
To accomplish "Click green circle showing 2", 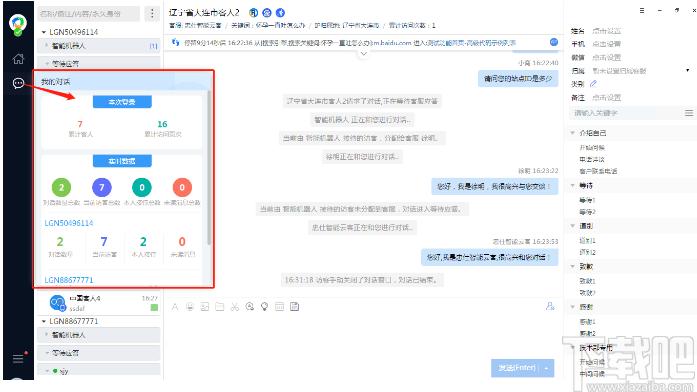I will (x=61, y=188).
